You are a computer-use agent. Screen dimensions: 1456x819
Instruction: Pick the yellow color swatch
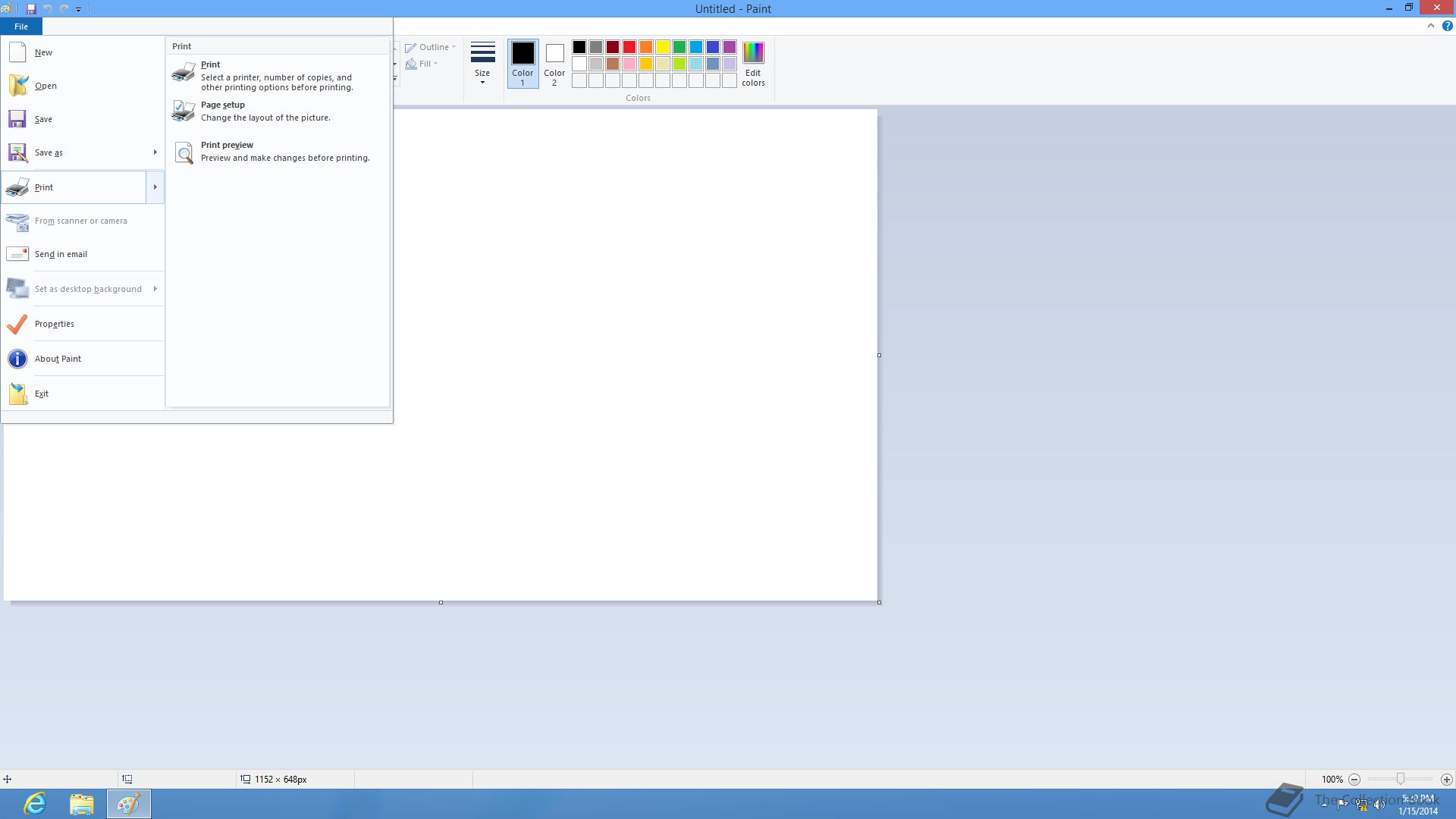coord(663,47)
